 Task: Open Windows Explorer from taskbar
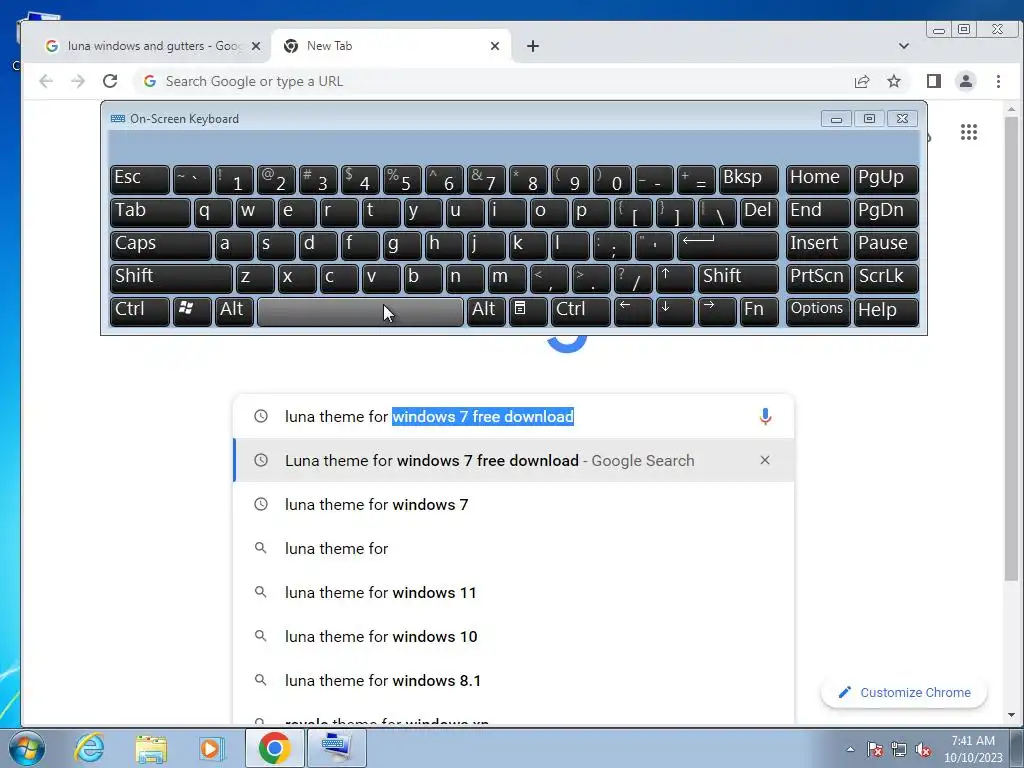[x=151, y=748]
